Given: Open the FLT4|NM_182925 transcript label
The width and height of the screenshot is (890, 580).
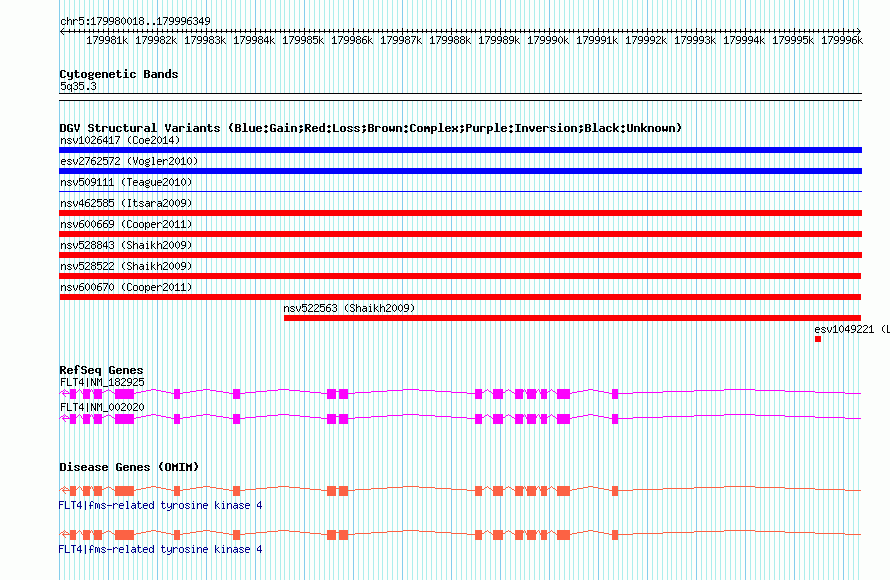Looking at the screenshot, I should pyautogui.click(x=102, y=383).
